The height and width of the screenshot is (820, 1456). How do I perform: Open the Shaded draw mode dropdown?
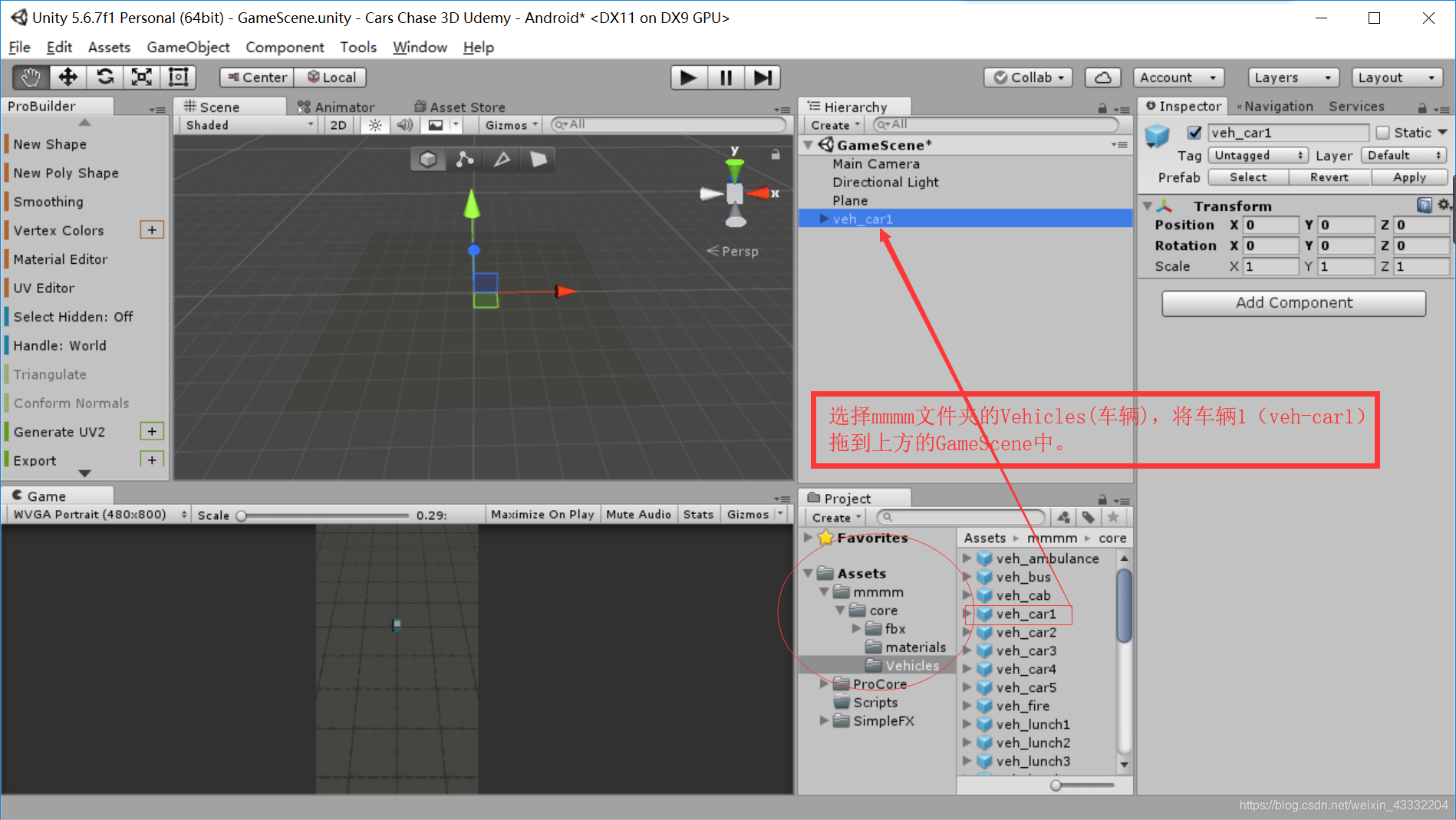click(249, 125)
